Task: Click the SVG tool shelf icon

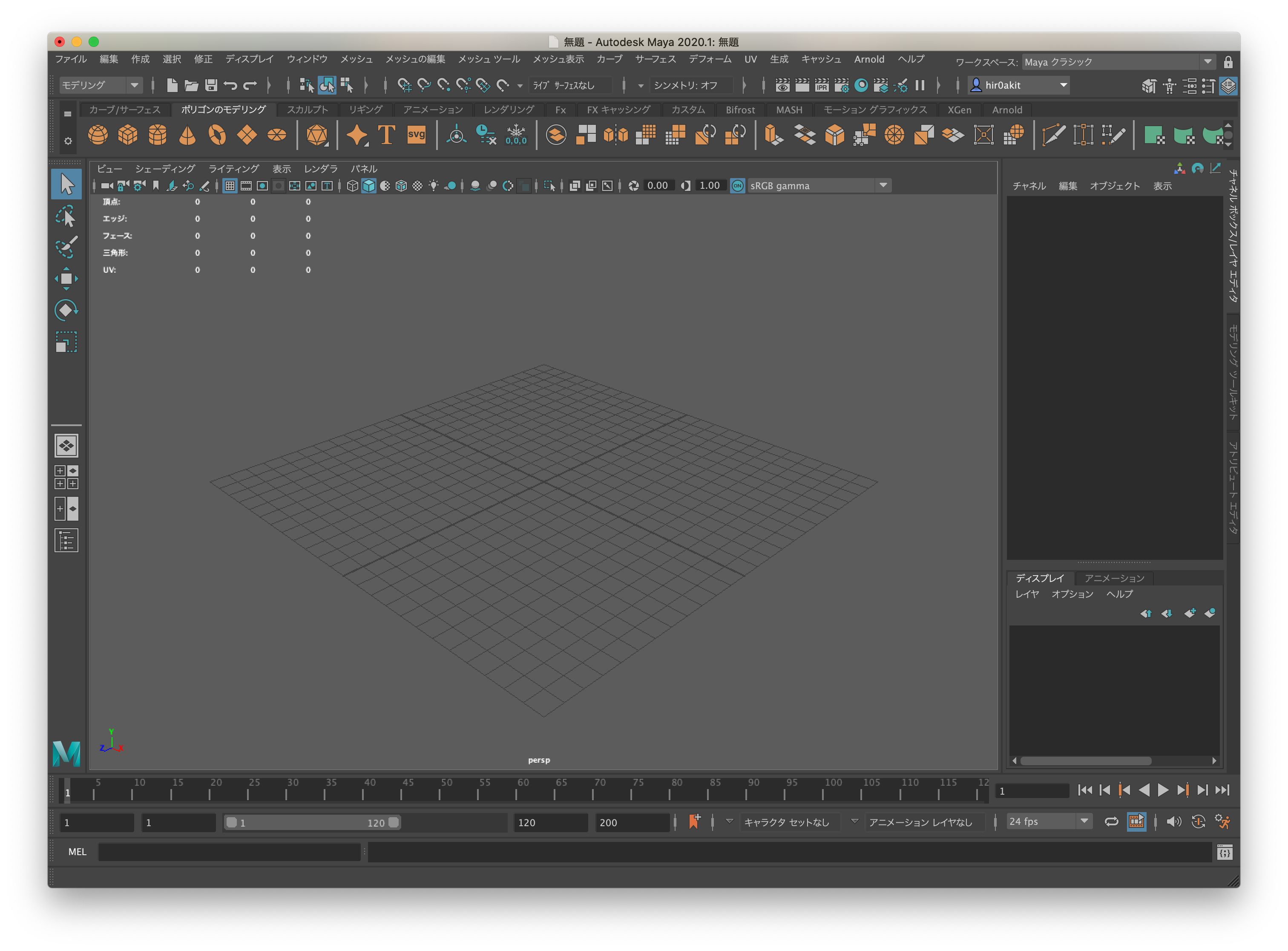Action: pos(416,135)
